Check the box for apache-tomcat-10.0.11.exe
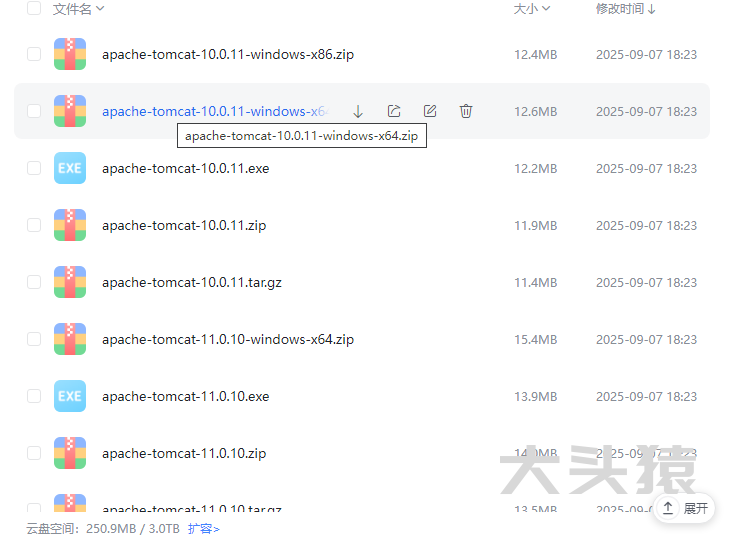730x540 pixels. tap(34, 168)
